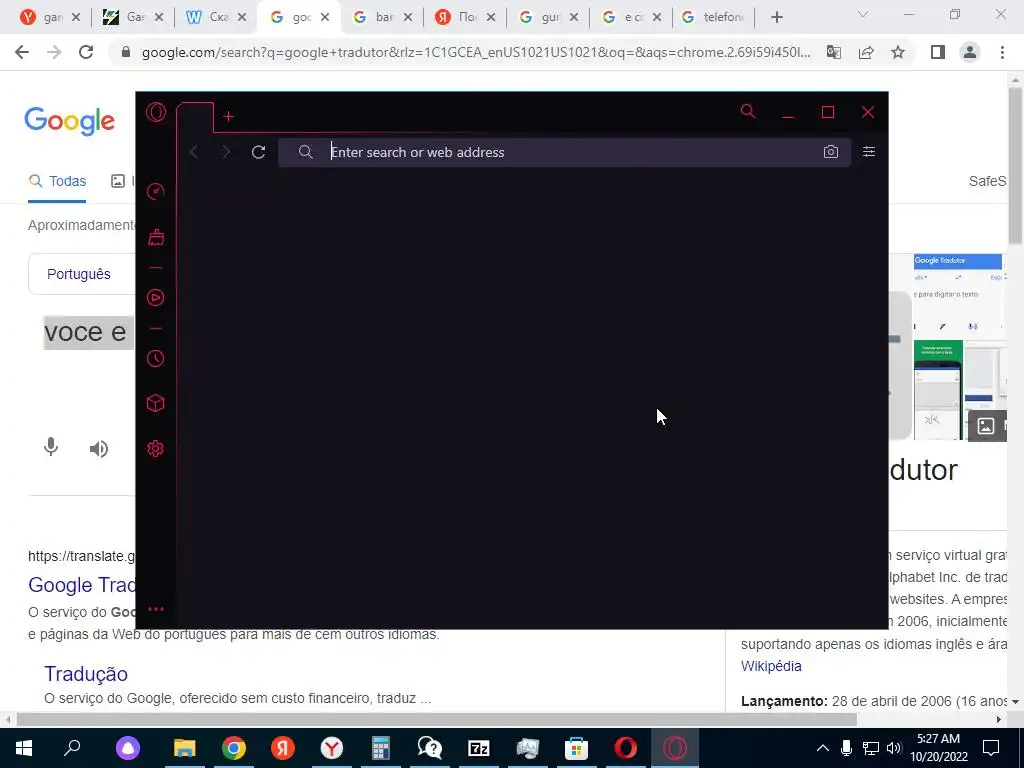This screenshot has width=1024, height=768.
Task: Switch to the 'bar' Google tab
Action: (x=382, y=17)
